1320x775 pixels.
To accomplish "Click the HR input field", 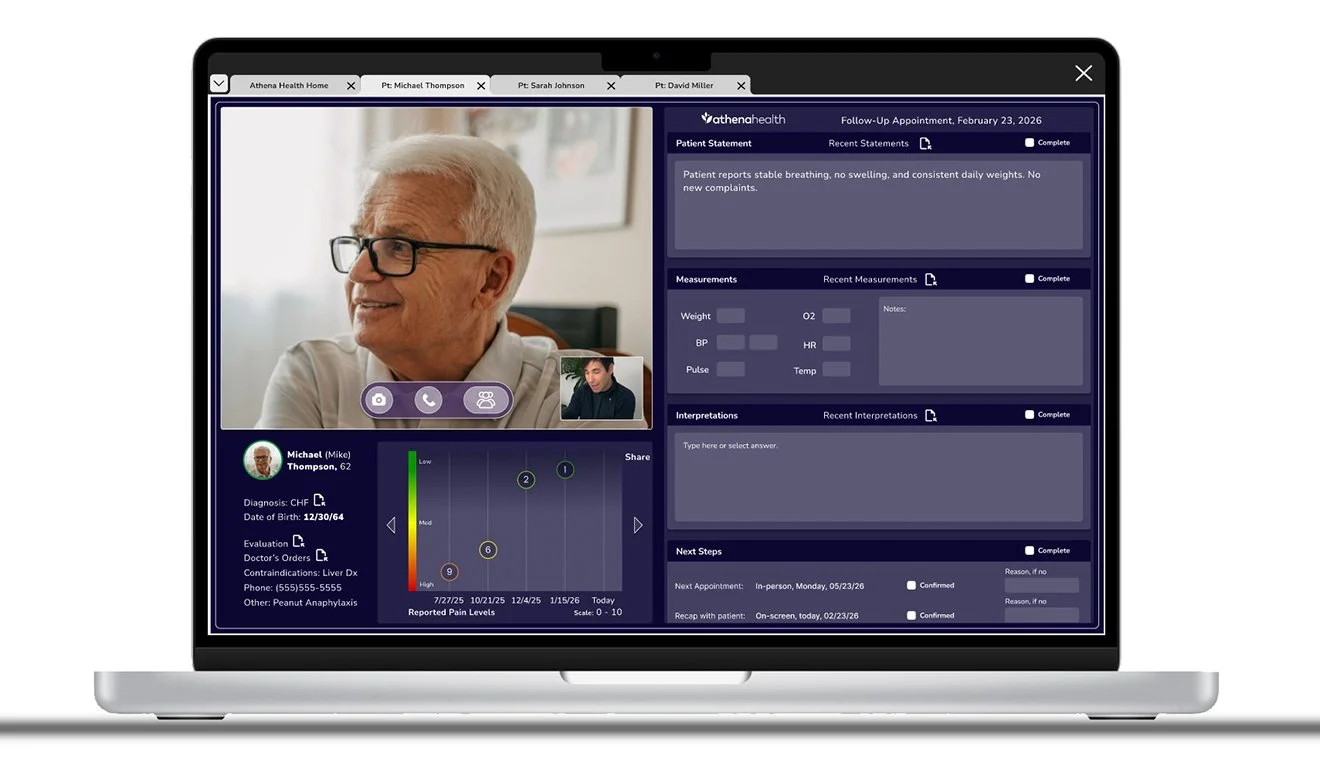I will point(836,344).
